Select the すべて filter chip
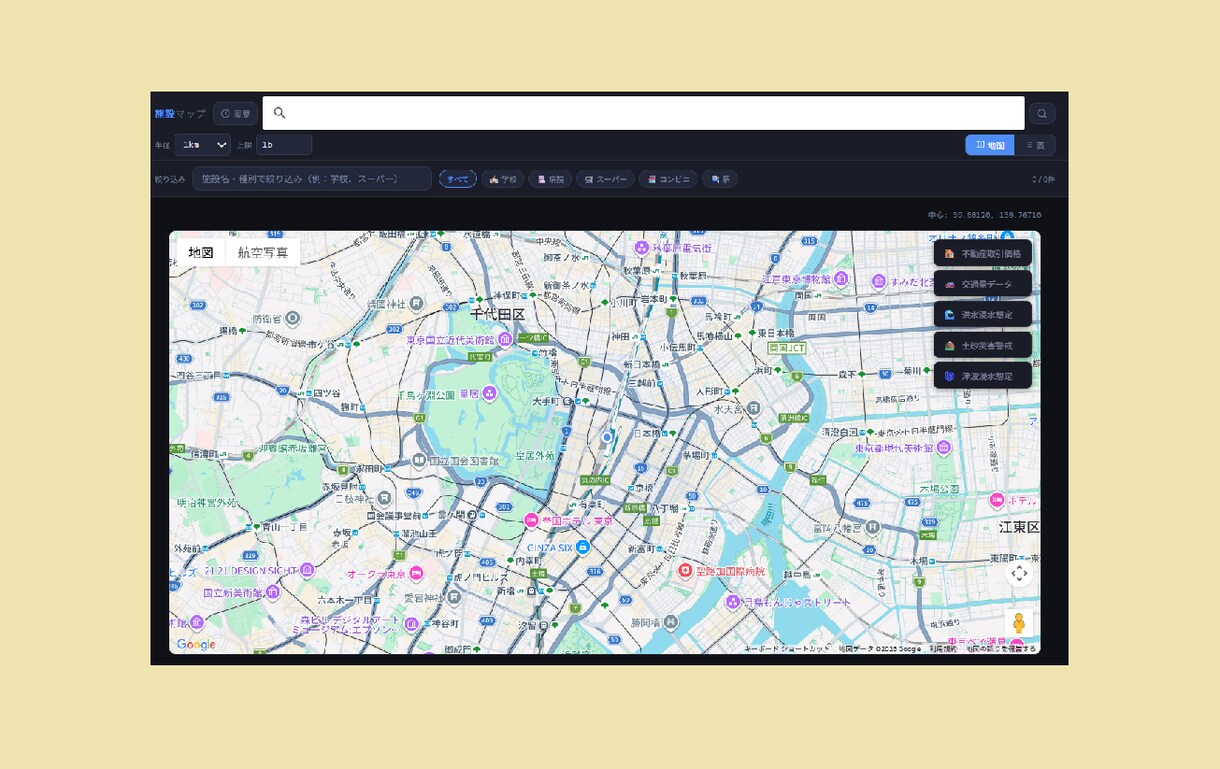The height and width of the screenshot is (769, 1220). pyautogui.click(x=458, y=179)
